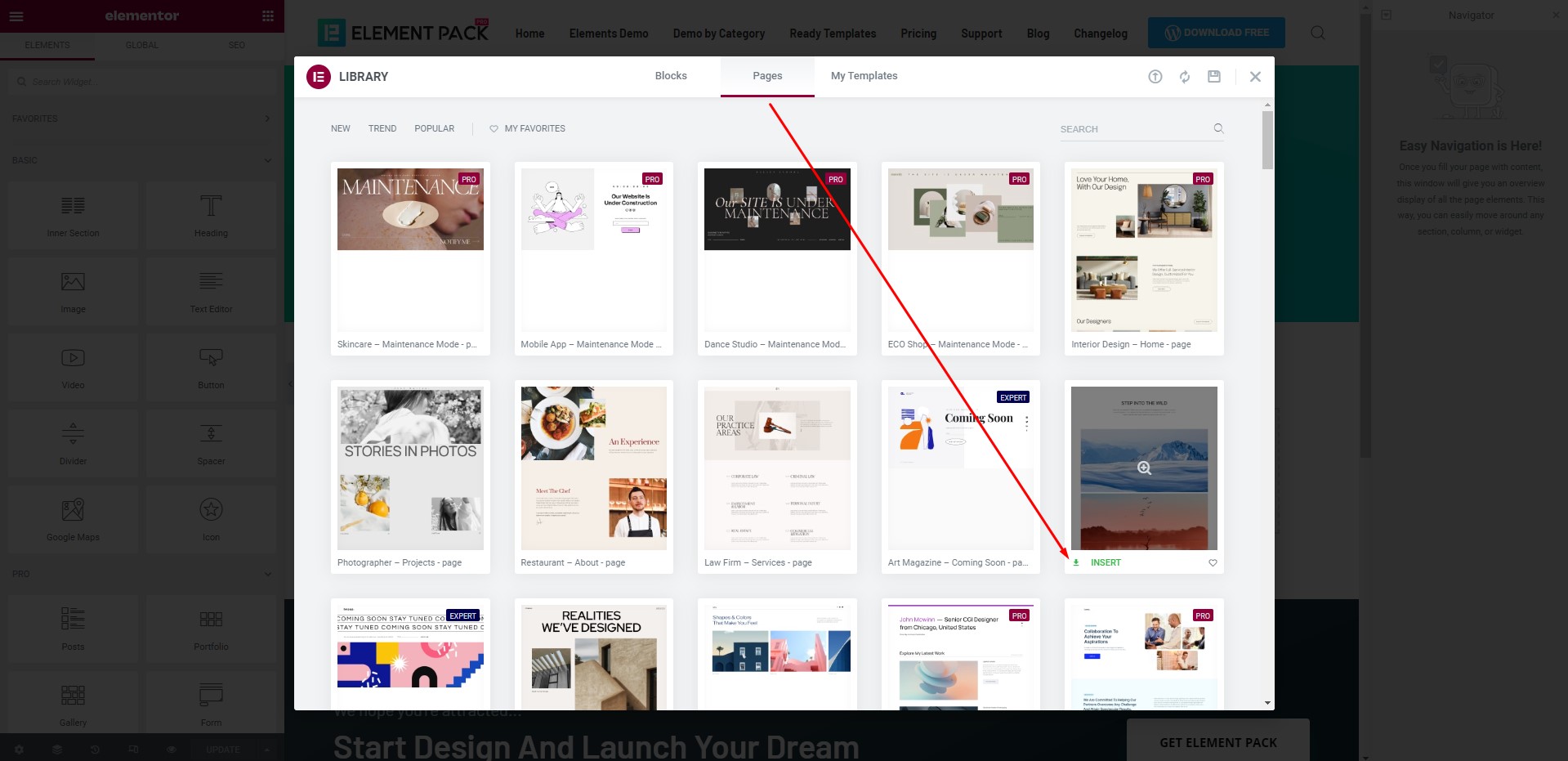Image resolution: width=1568 pixels, height=761 pixels.
Task: Open the History (revisions) icon in footer
Action: [94, 749]
